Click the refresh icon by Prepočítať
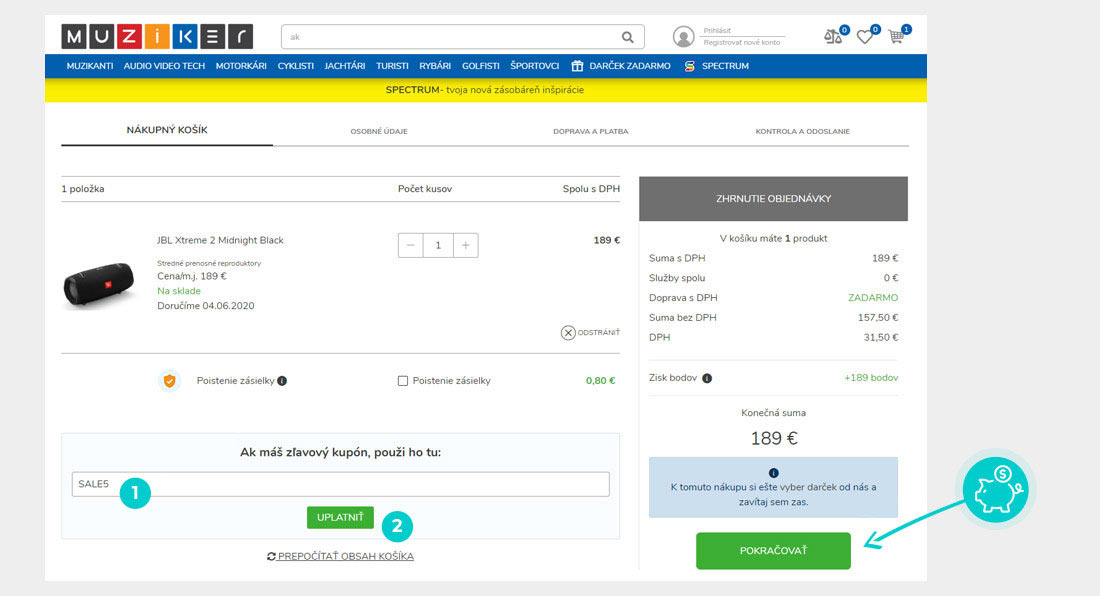This screenshot has width=1100, height=596. pos(271,556)
